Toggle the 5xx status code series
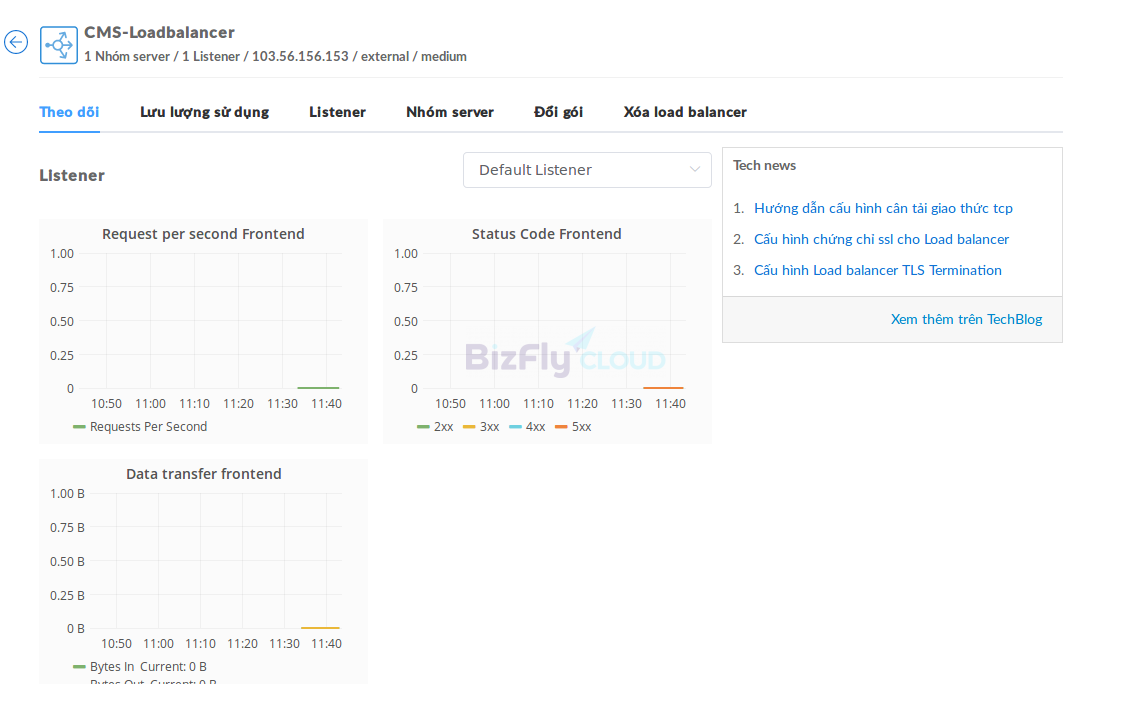 tap(573, 426)
